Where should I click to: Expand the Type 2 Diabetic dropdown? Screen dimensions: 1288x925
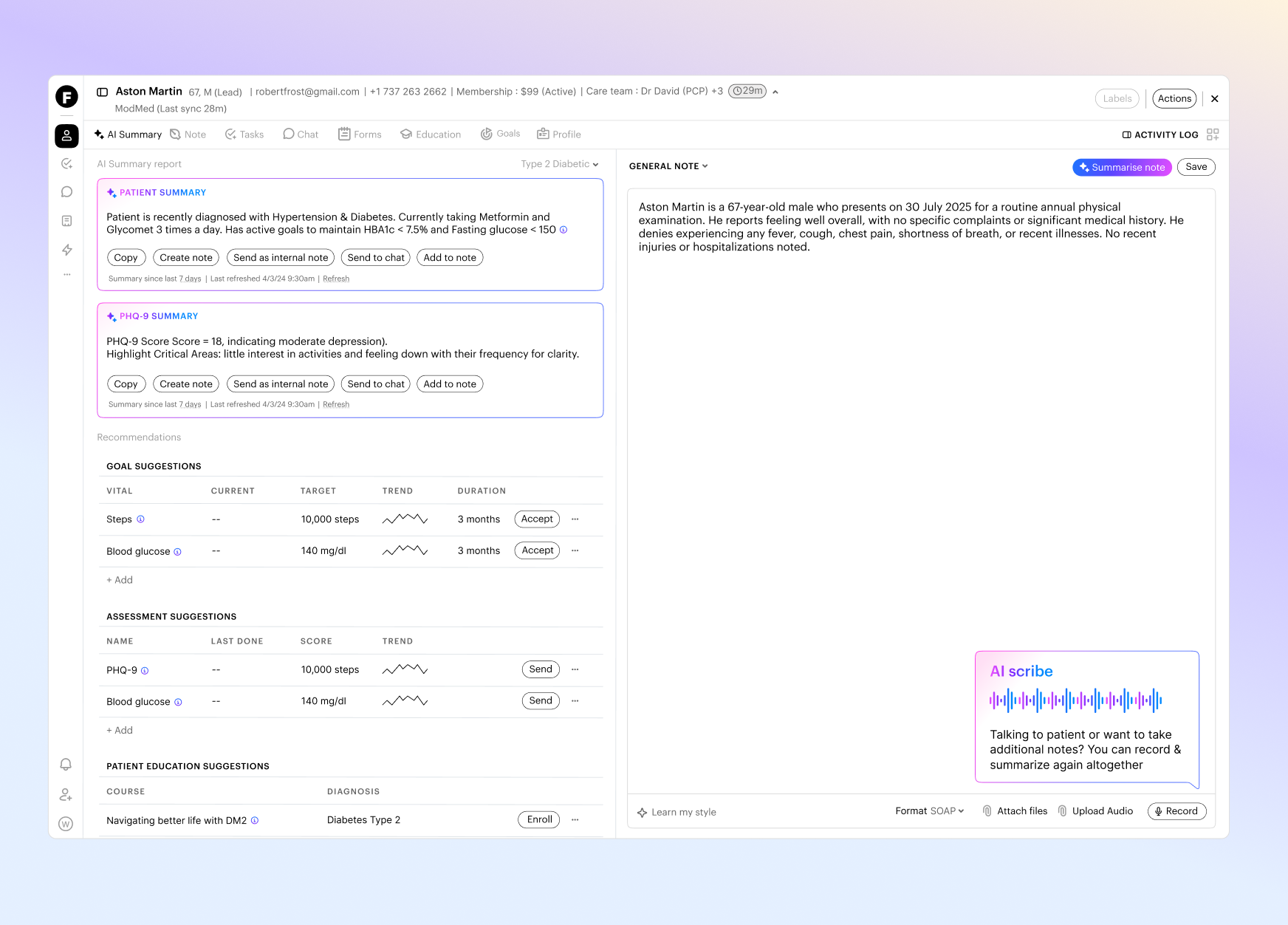click(560, 164)
